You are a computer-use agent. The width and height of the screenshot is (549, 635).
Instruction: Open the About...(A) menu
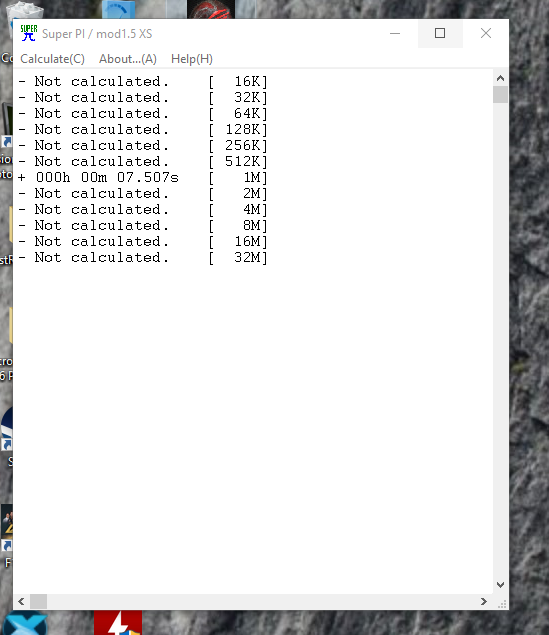128,59
